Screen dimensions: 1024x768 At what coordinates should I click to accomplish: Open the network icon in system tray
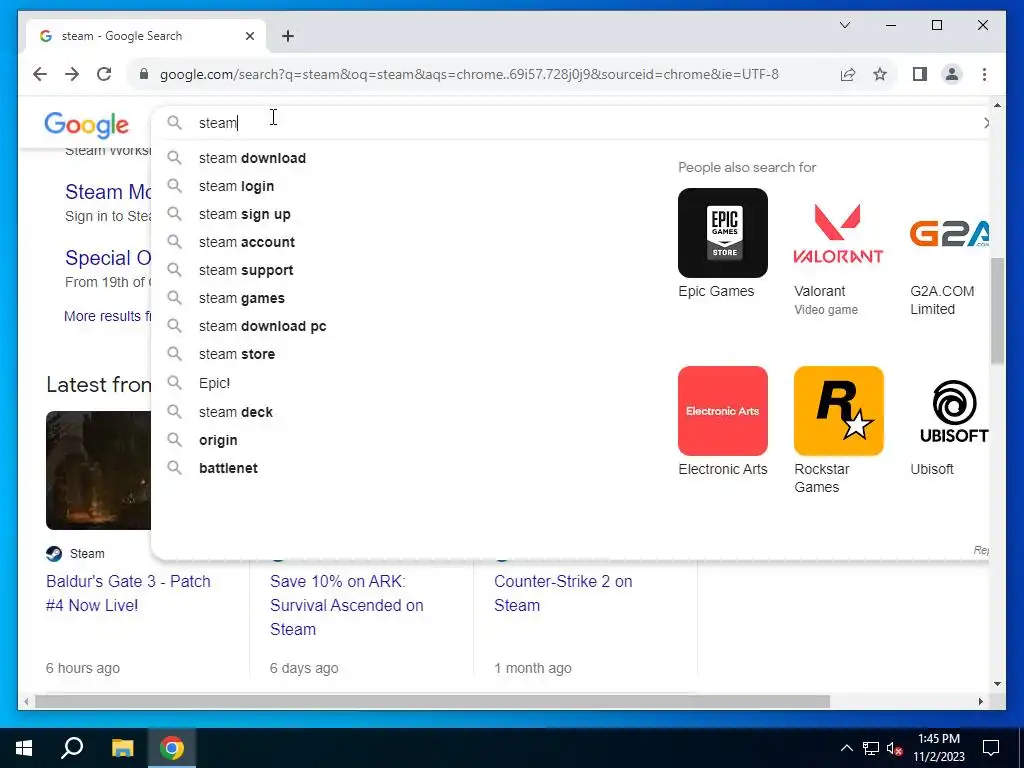coord(871,748)
